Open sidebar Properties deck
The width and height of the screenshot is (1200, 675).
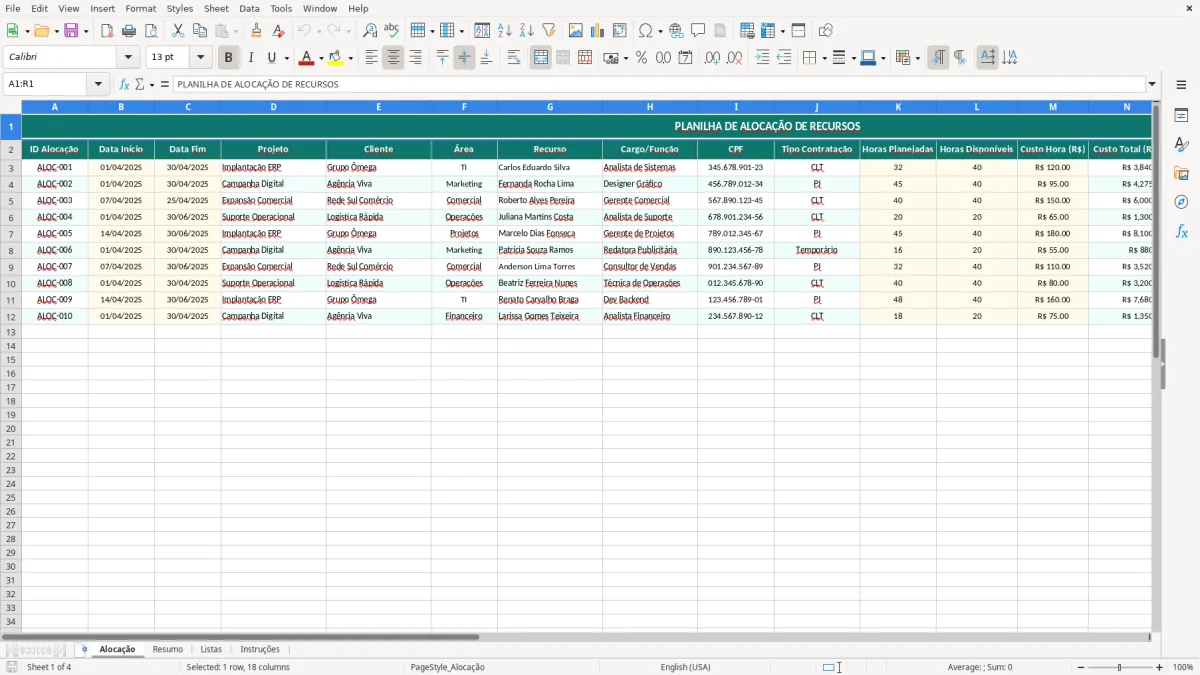click(1181, 116)
